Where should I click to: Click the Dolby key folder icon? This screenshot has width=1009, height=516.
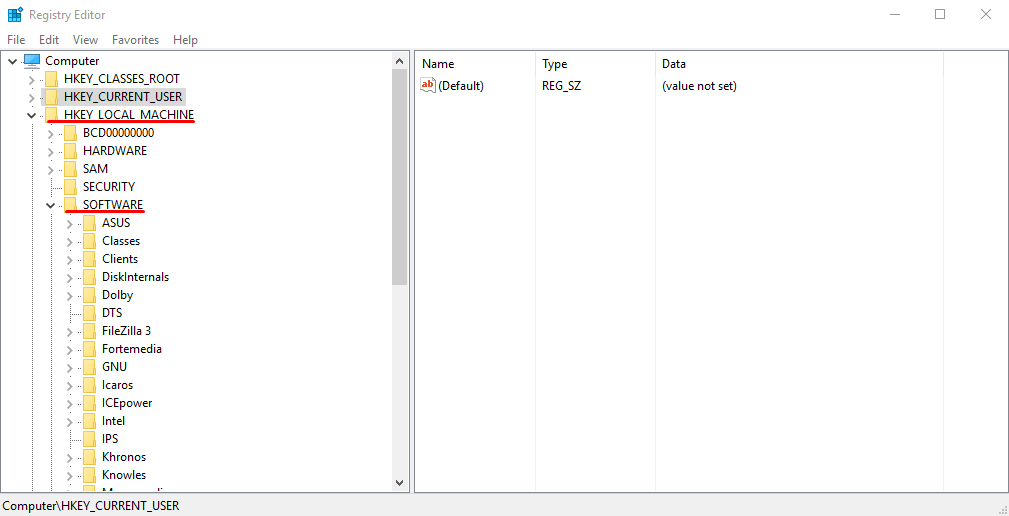coord(89,295)
